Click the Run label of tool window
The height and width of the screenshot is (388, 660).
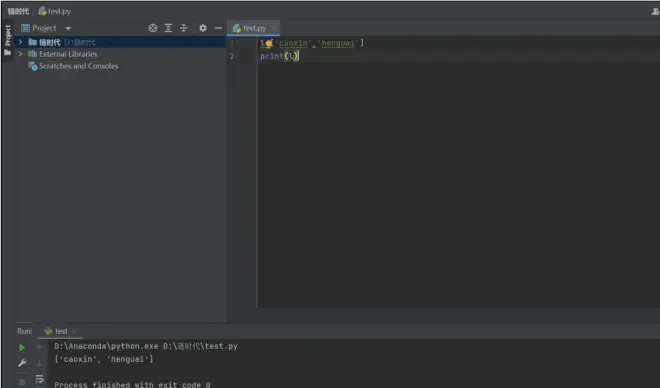[24, 331]
